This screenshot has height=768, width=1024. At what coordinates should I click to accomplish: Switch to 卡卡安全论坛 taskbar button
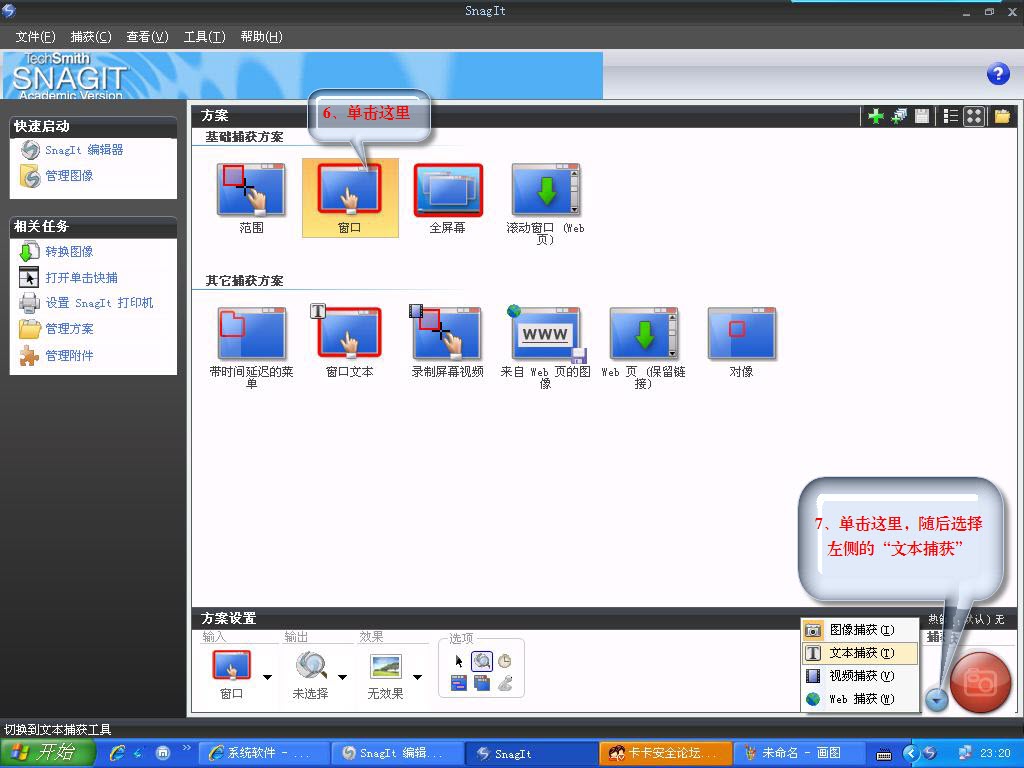(x=664, y=753)
